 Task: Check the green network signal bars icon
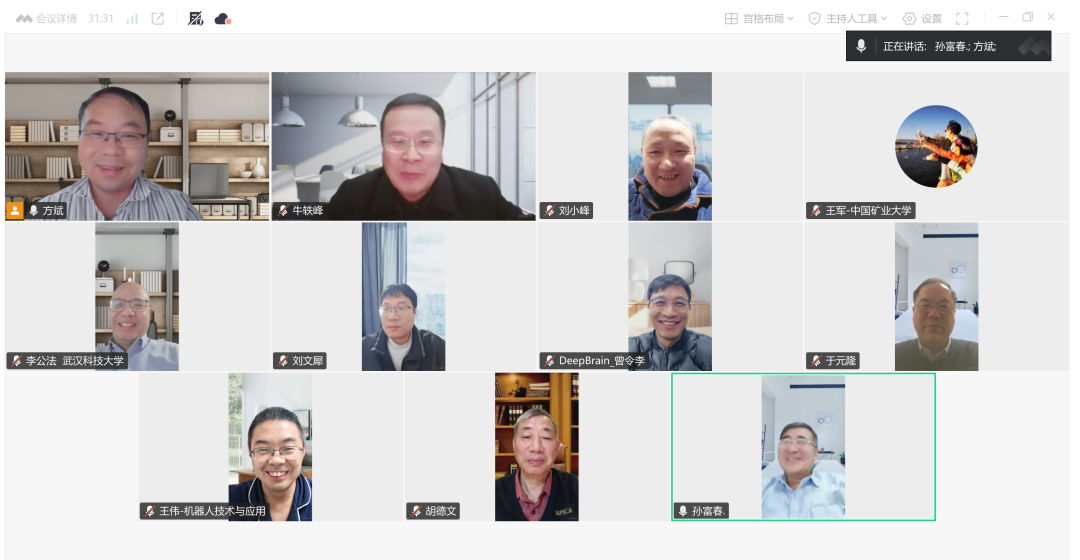(x=132, y=19)
